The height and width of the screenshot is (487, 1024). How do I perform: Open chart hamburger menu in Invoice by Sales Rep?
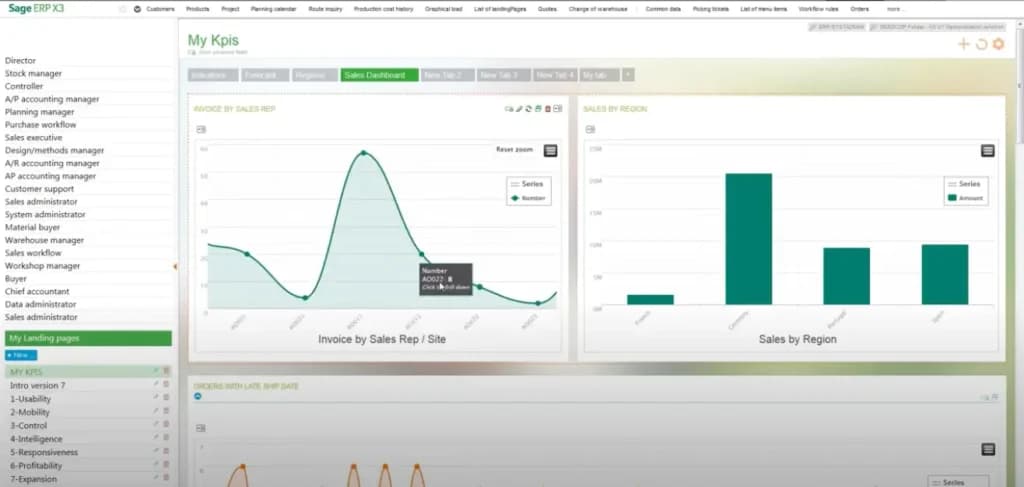pos(551,151)
